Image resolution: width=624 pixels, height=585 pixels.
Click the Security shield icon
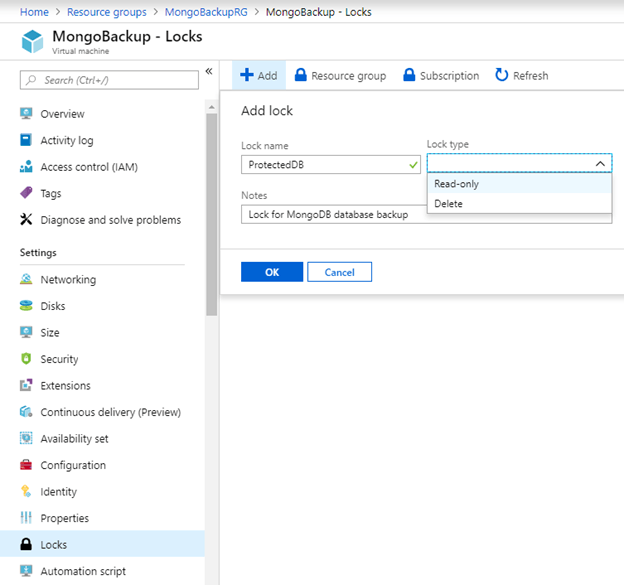(26, 359)
